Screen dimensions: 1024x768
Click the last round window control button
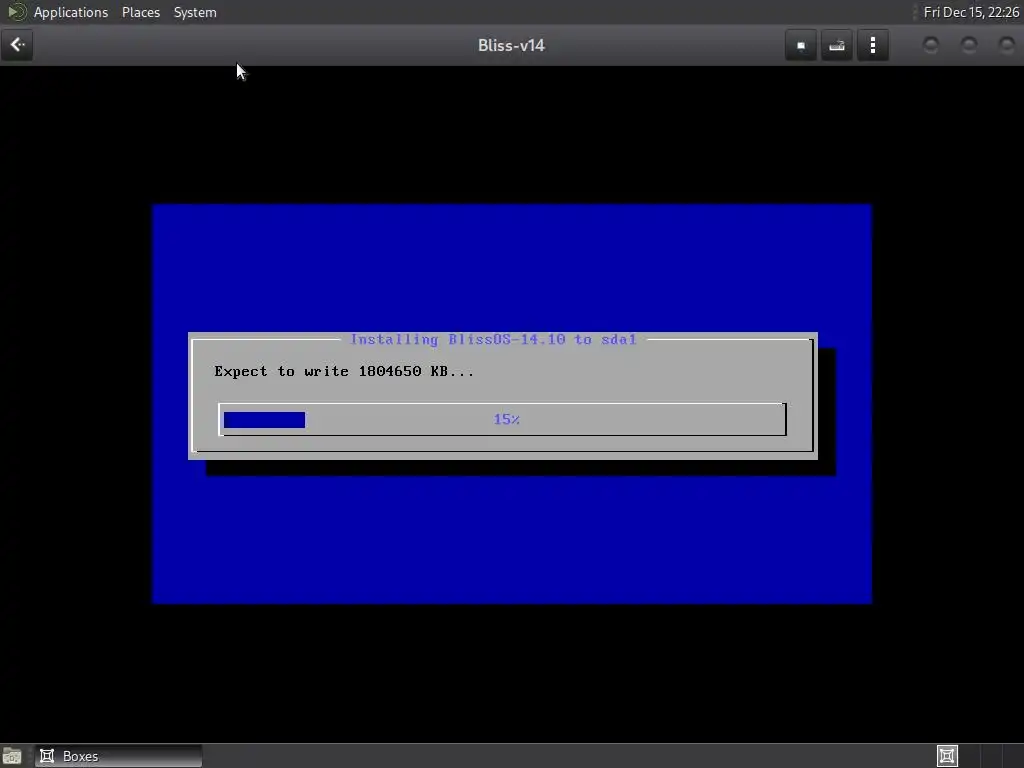pos(1006,45)
